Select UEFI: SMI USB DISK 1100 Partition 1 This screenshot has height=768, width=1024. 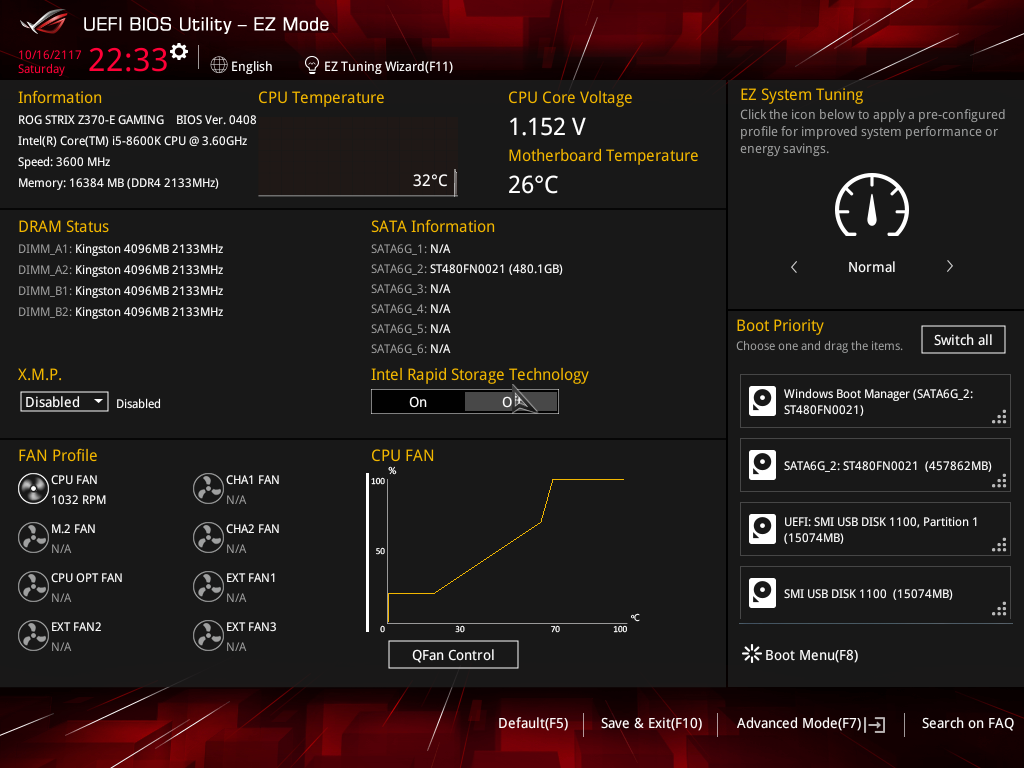[x=875, y=529]
